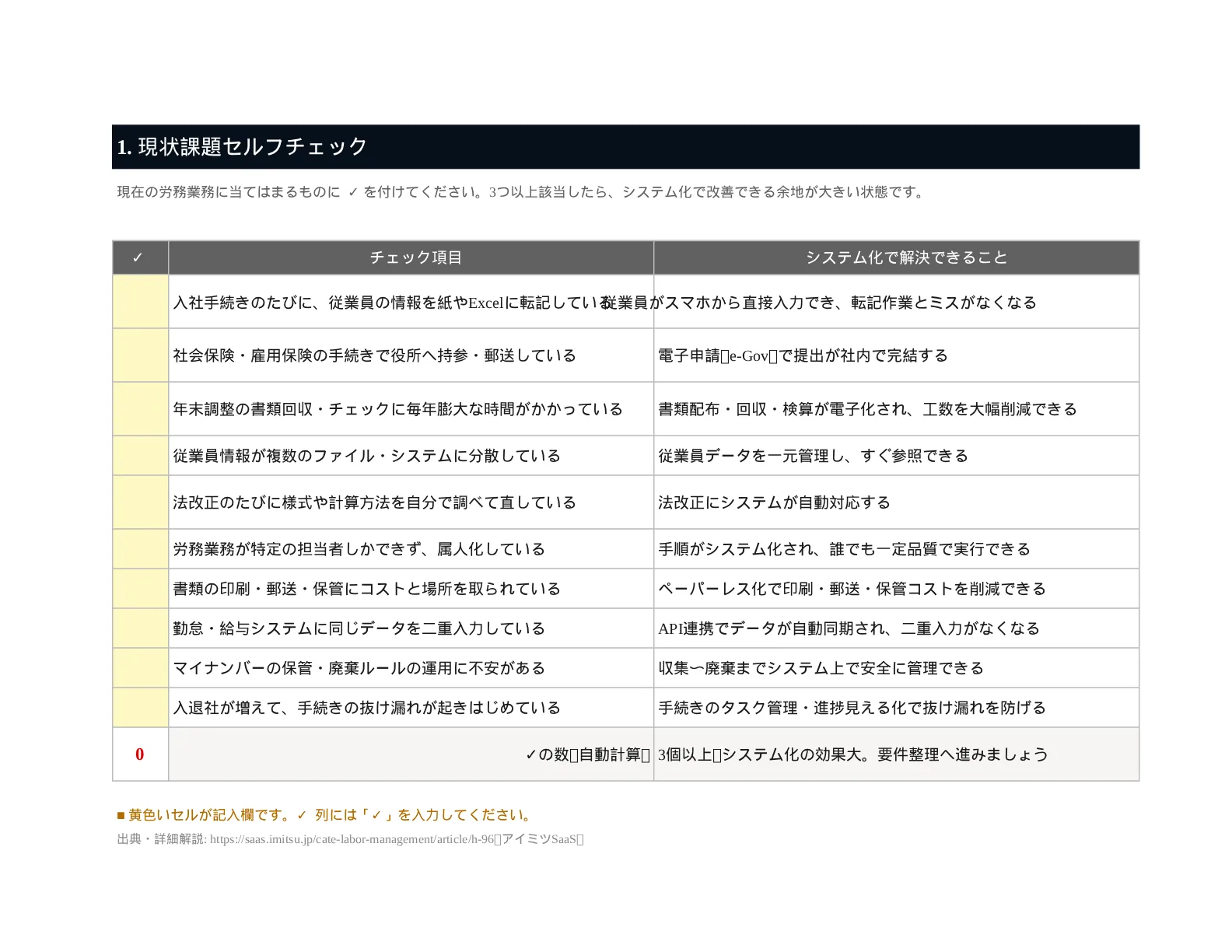Click the 黄色いセルが記入欄です note
The height and width of the screenshot is (952, 1232).
(325, 815)
